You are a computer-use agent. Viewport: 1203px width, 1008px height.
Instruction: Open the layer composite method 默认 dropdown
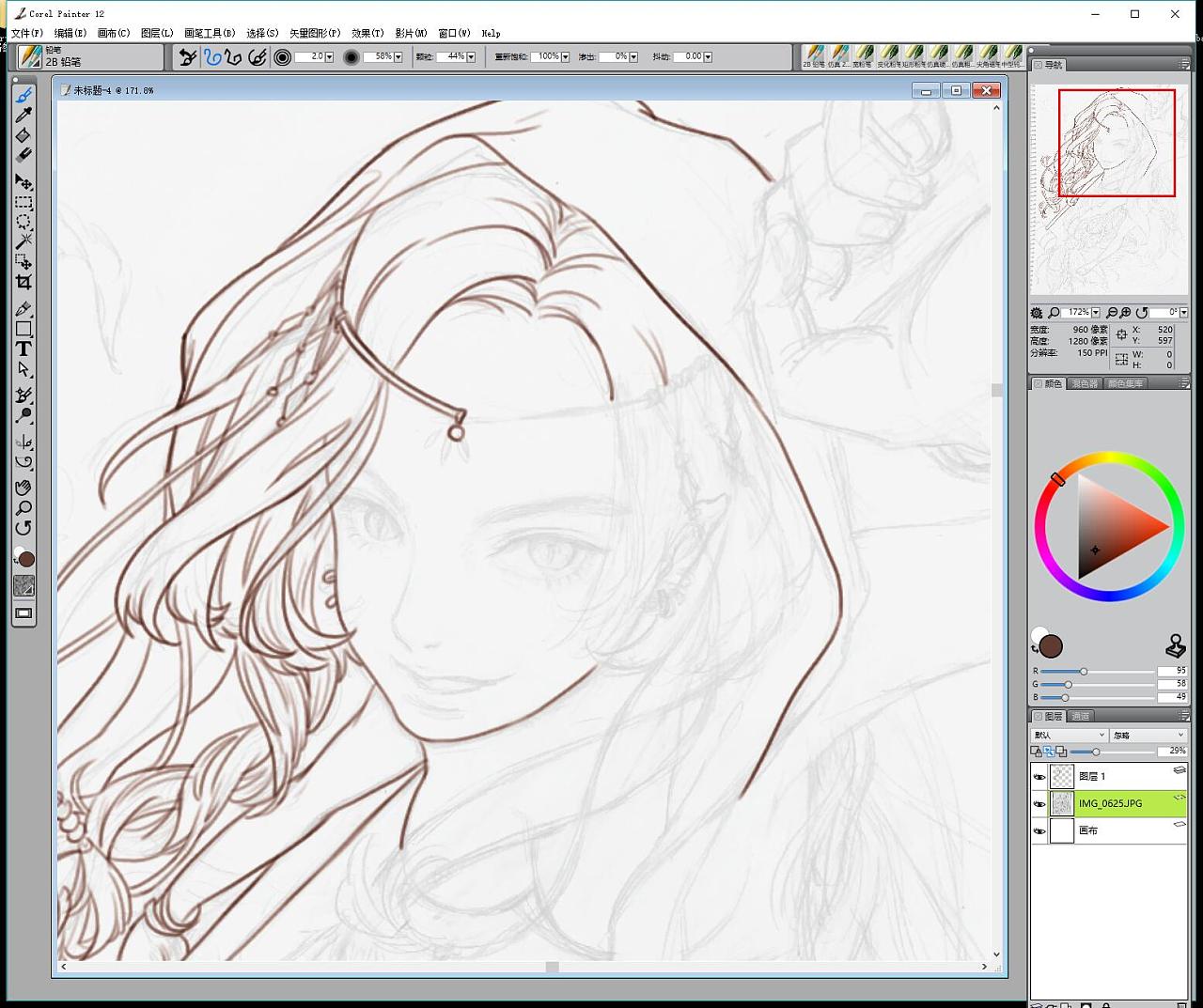coord(1069,736)
